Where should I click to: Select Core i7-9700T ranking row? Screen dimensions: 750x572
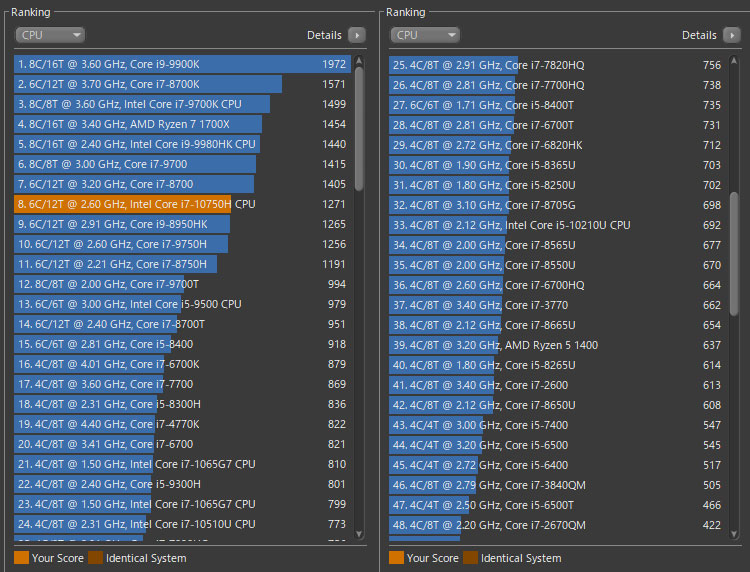click(x=183, y=284)
